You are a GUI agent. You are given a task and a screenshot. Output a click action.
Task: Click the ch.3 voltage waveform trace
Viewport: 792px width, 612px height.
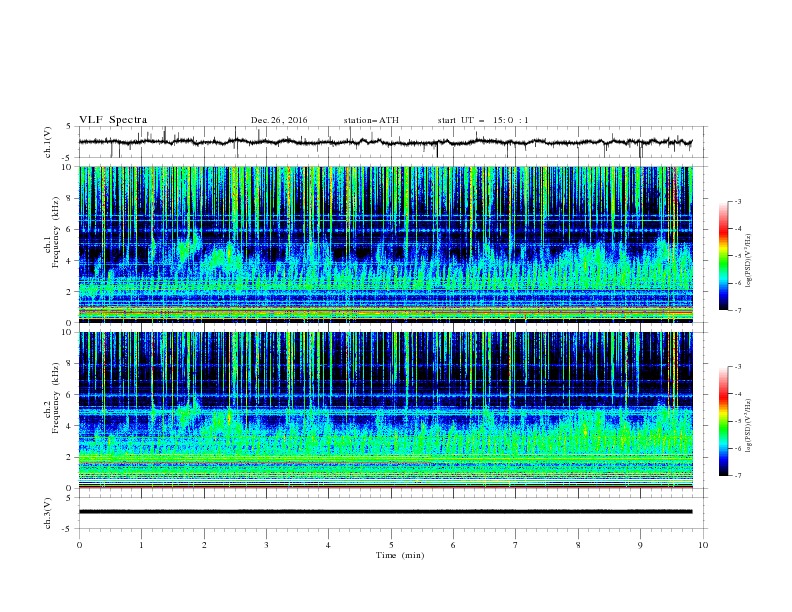385,512
